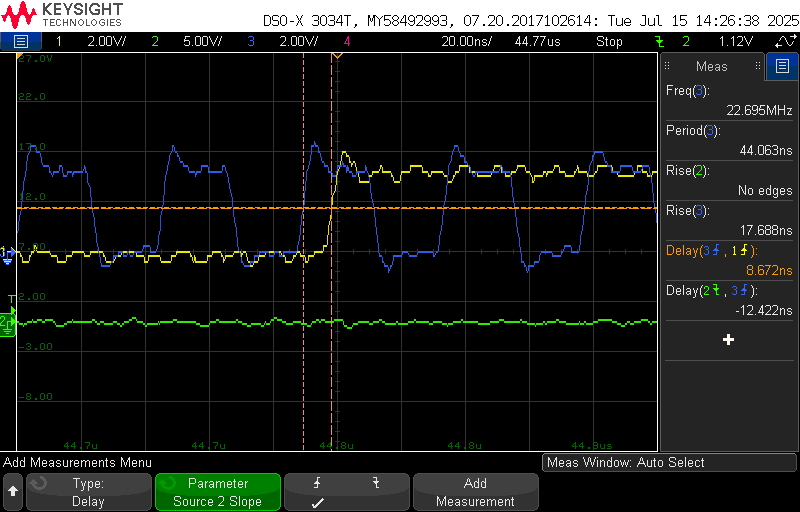This screenshot has height=512, width=800.
Task: Click channel 3 ground level marker
Action: (7, 253)
